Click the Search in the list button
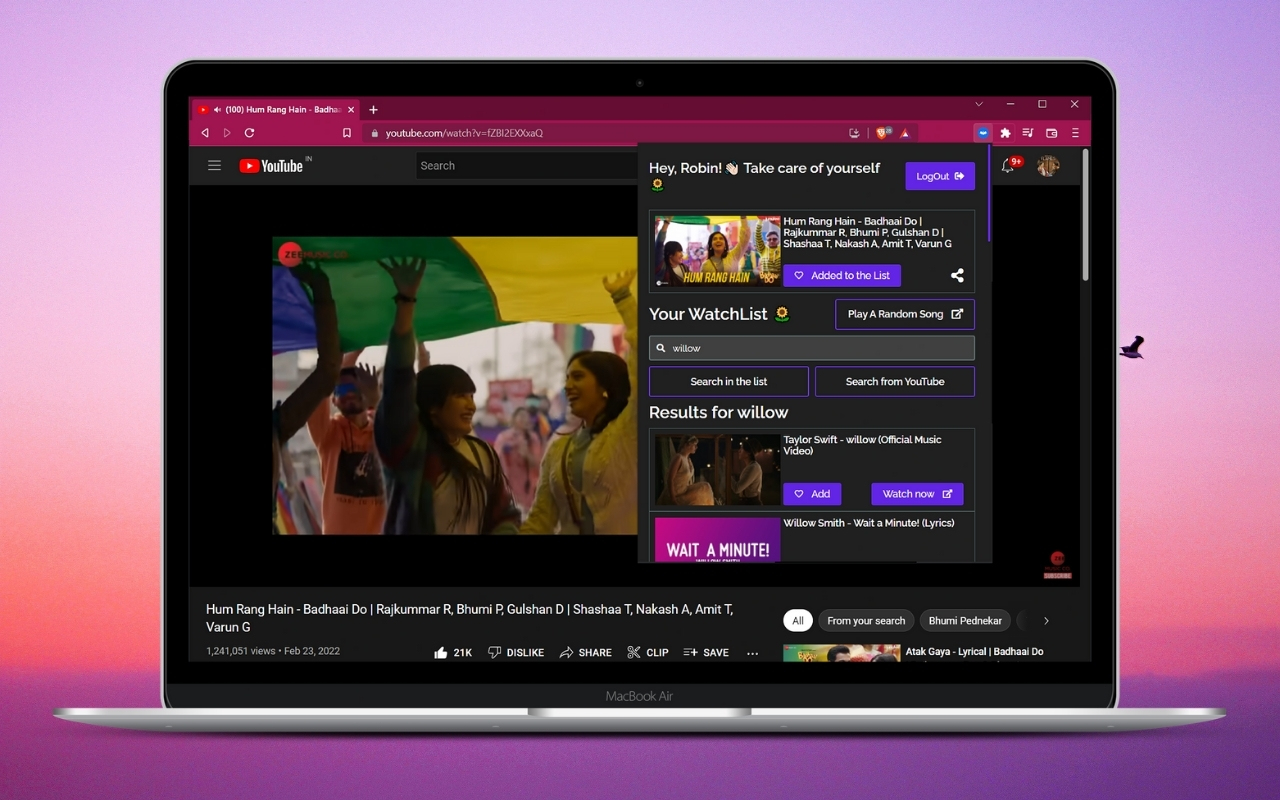The width and height of the screenshot is (1280, 800). [729, 381]
